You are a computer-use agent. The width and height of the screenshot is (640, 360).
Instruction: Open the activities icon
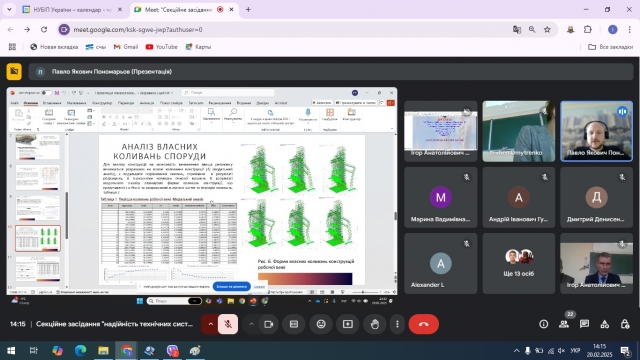click(605, 324)
